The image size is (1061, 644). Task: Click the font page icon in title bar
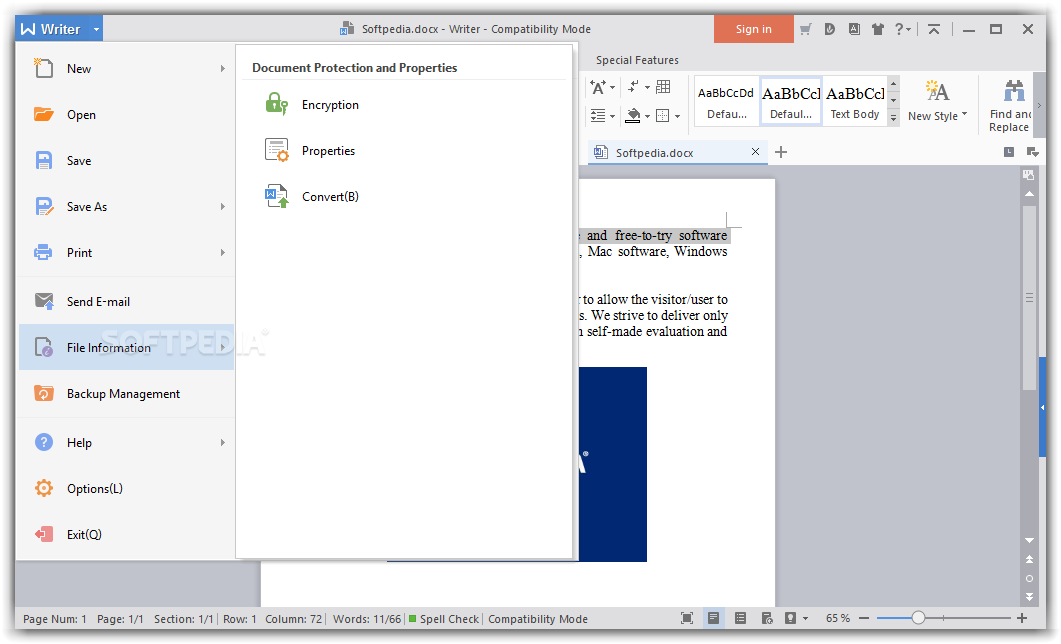pyautogui.click(x=854, y=29)
